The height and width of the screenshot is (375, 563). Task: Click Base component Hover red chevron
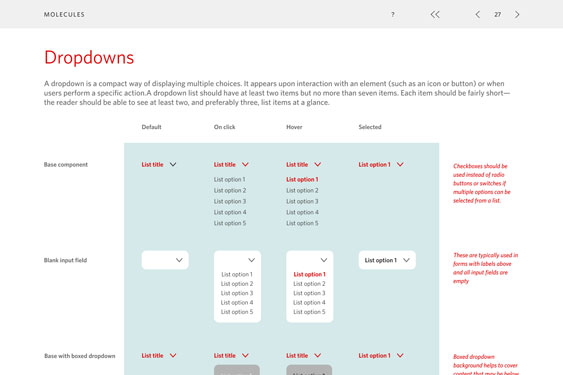(x=317, y=165)
